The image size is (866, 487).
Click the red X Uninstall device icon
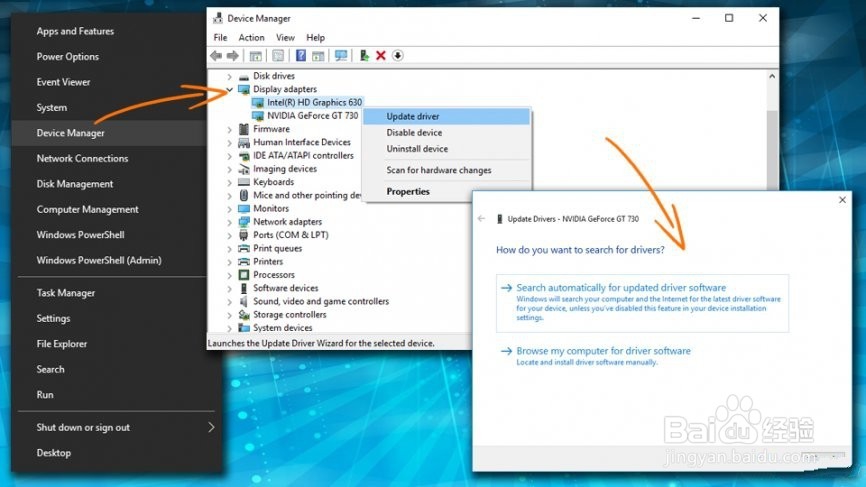point(381,55)
